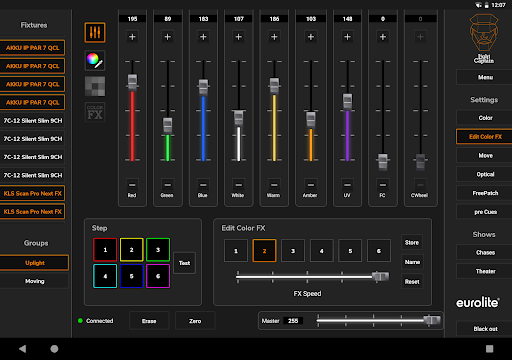Open the Menu button
The width and height of the screenshot is (512, 360).
[x=484, y=77]
